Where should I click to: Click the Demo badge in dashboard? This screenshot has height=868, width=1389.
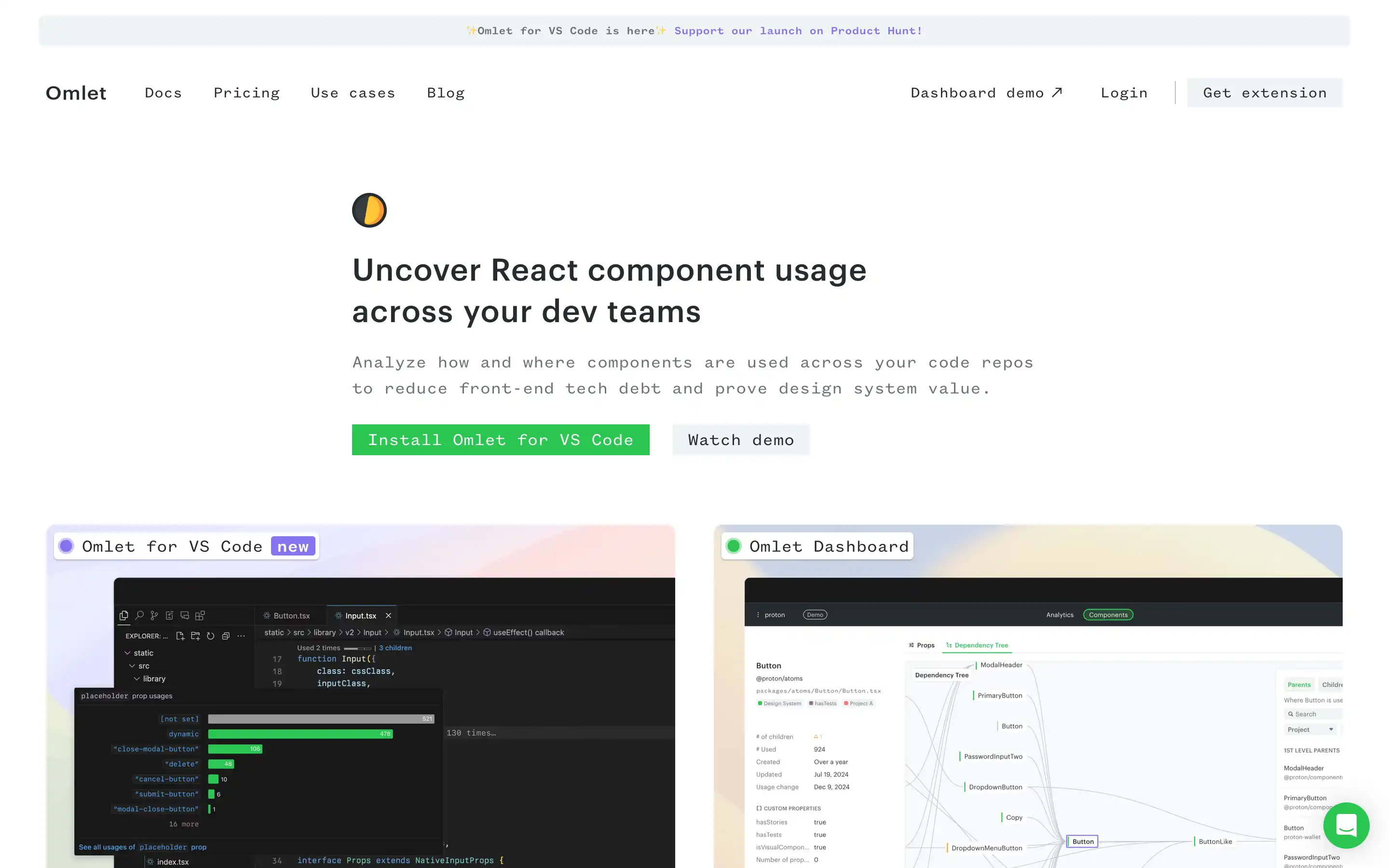(815, 615)
